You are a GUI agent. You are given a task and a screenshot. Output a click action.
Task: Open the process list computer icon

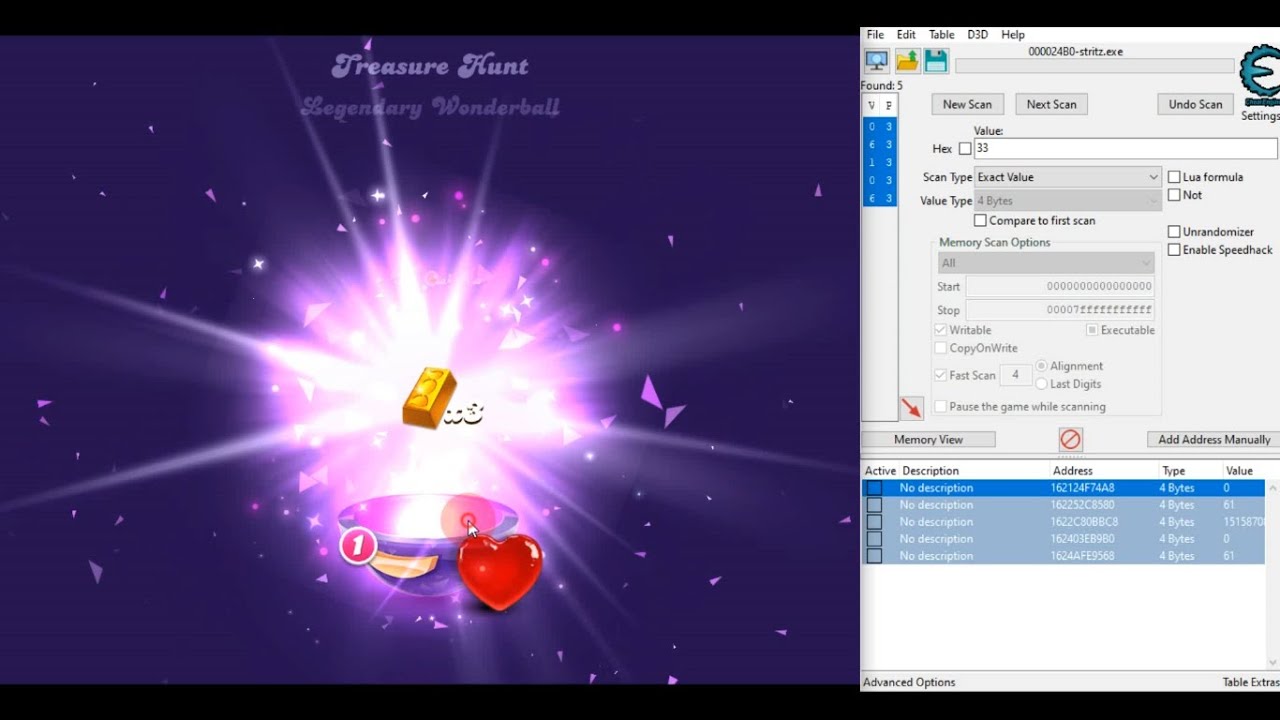tap(876, 61)
